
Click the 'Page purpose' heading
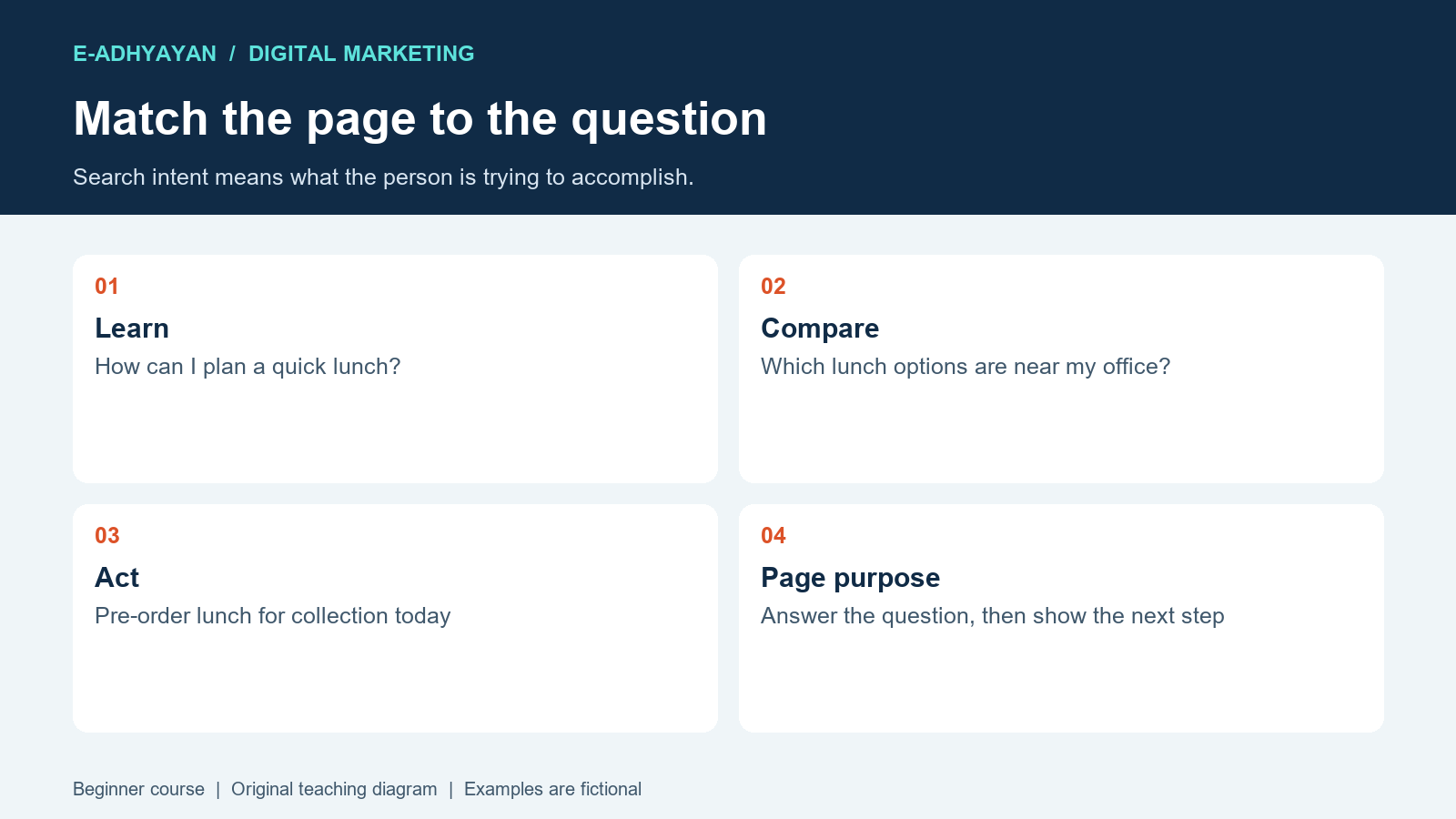coord(850,578)
